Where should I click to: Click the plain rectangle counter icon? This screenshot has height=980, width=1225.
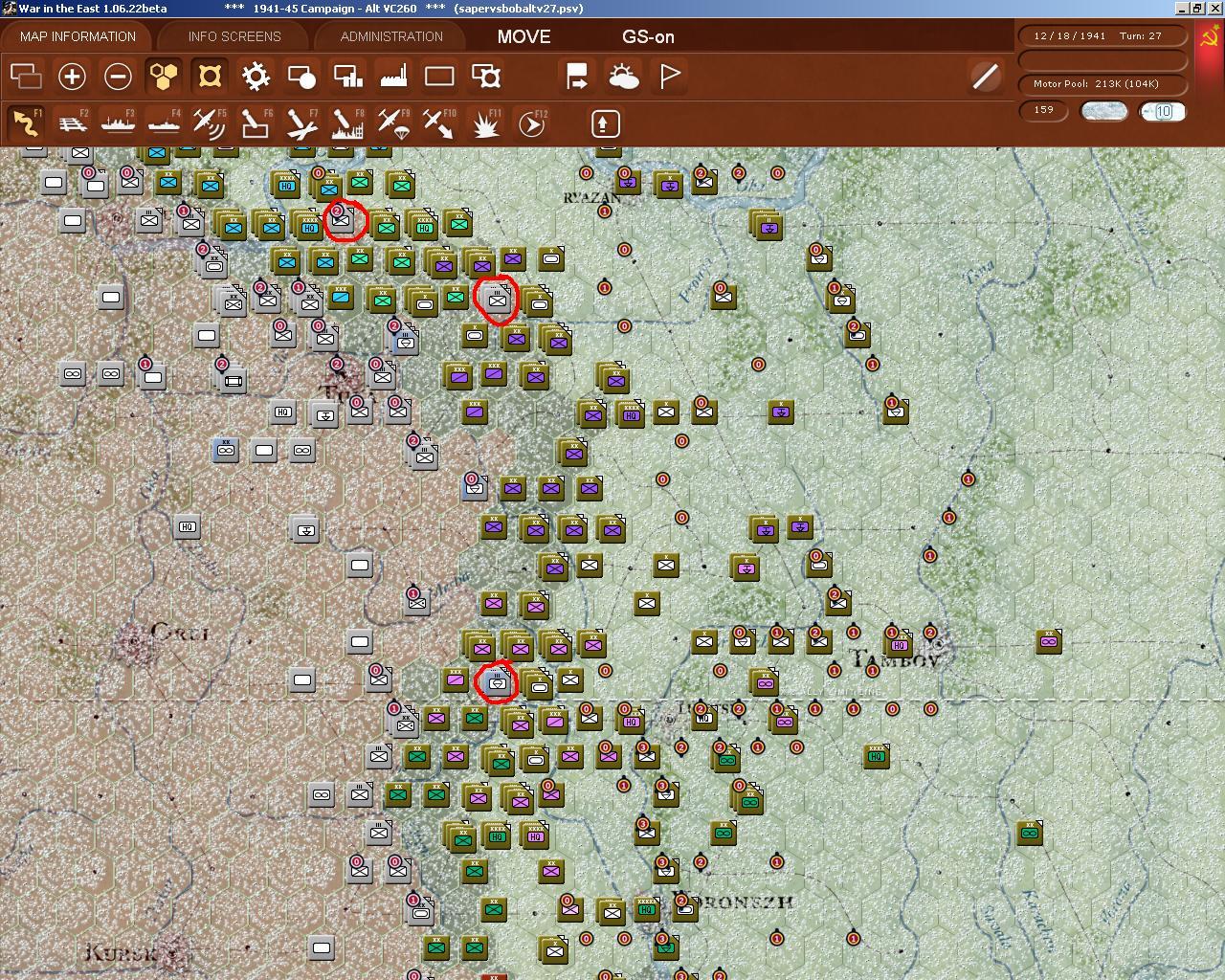pyautogui.click(x=439, y=76)
